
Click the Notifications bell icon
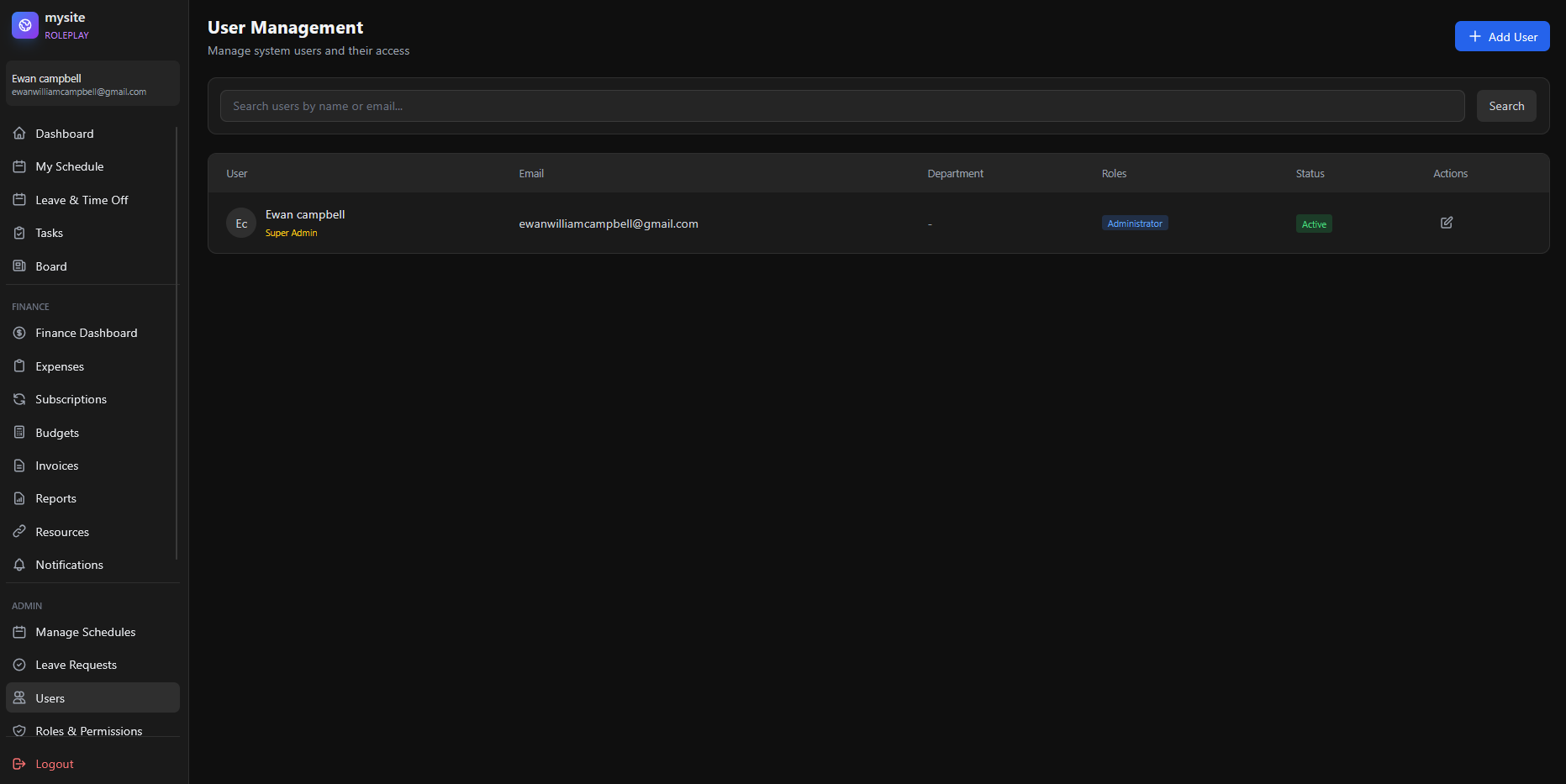[x=19, y=565]
